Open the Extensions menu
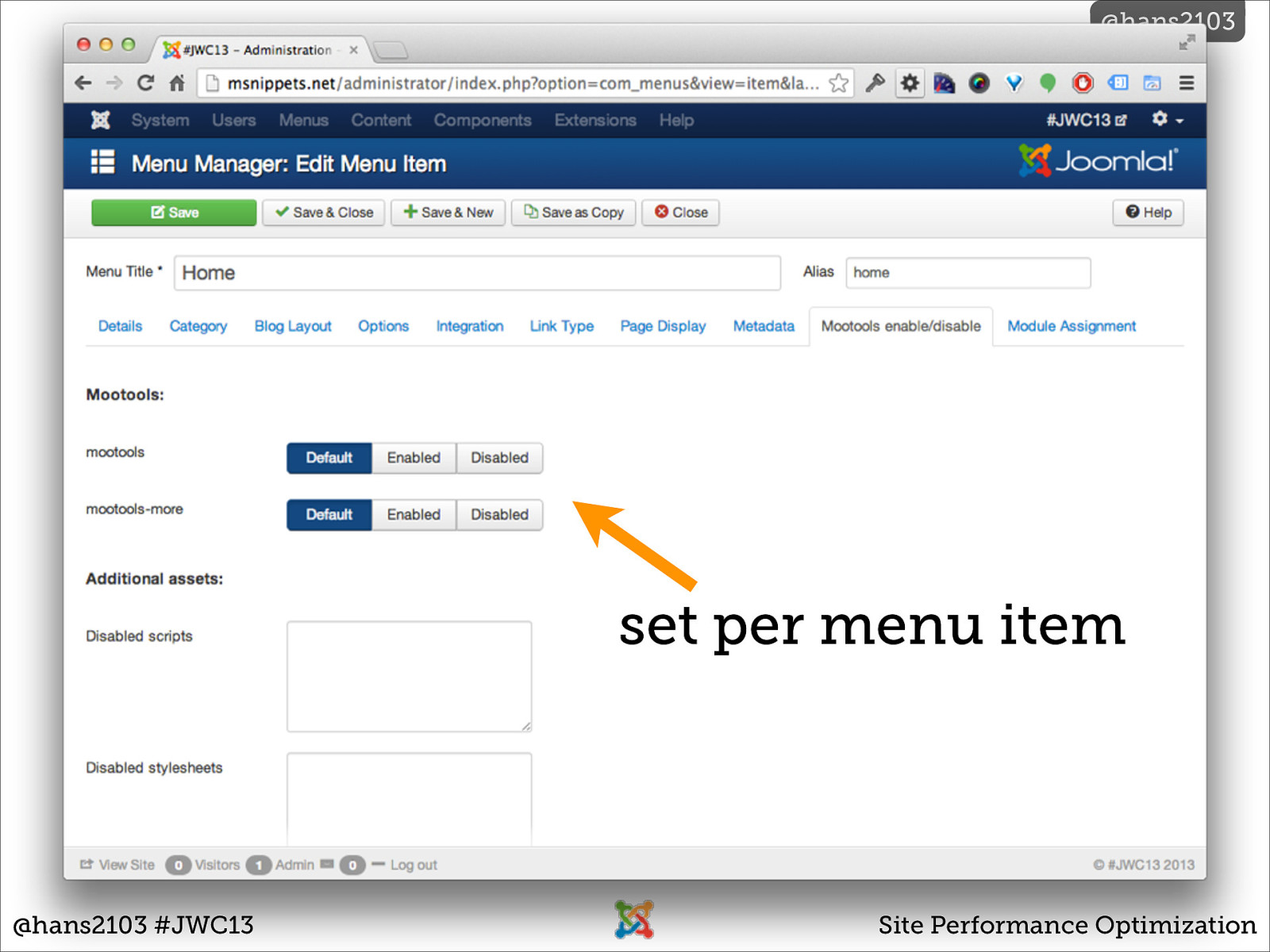The width and height of the screenshot is (1270, 952). pyautogui.click(x=595, y=120)
